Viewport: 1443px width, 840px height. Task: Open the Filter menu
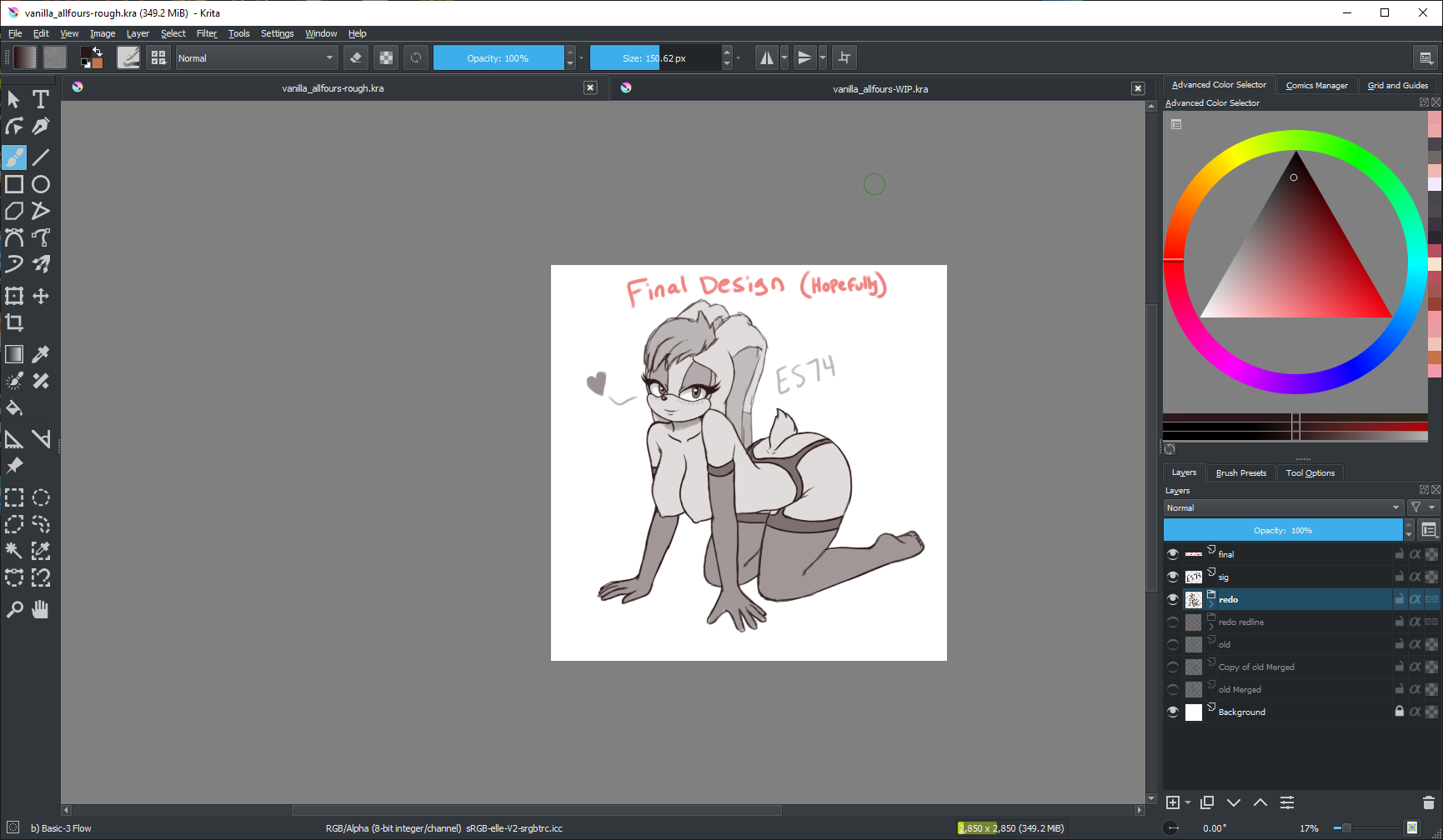(x=207, y=33)
